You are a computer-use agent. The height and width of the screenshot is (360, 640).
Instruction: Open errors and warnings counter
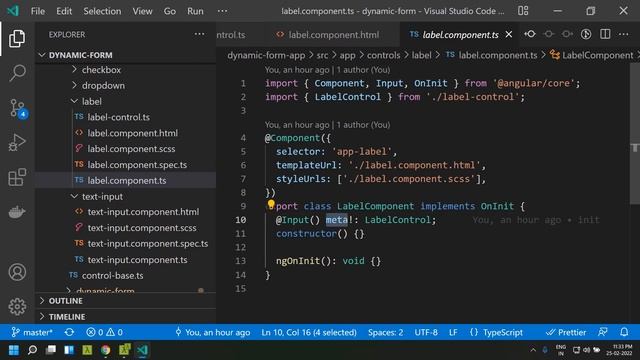coord(104,332)
